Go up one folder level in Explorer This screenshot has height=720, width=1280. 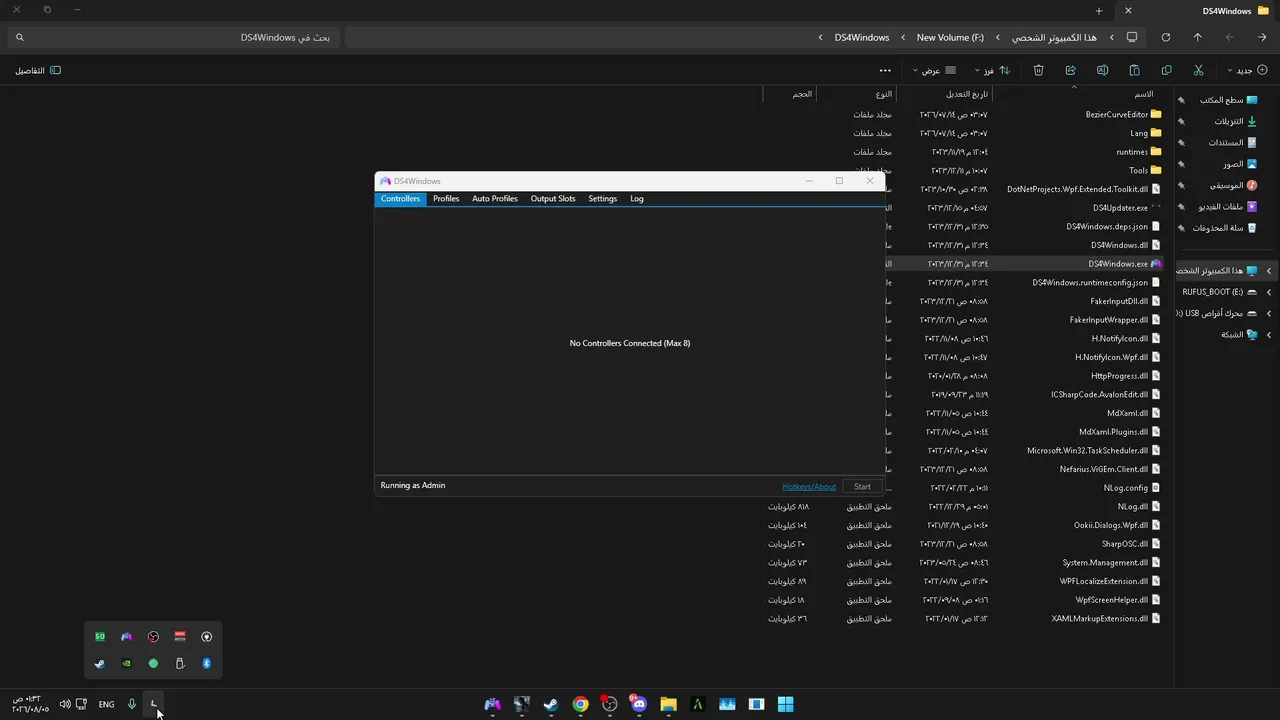(1197, 37)
